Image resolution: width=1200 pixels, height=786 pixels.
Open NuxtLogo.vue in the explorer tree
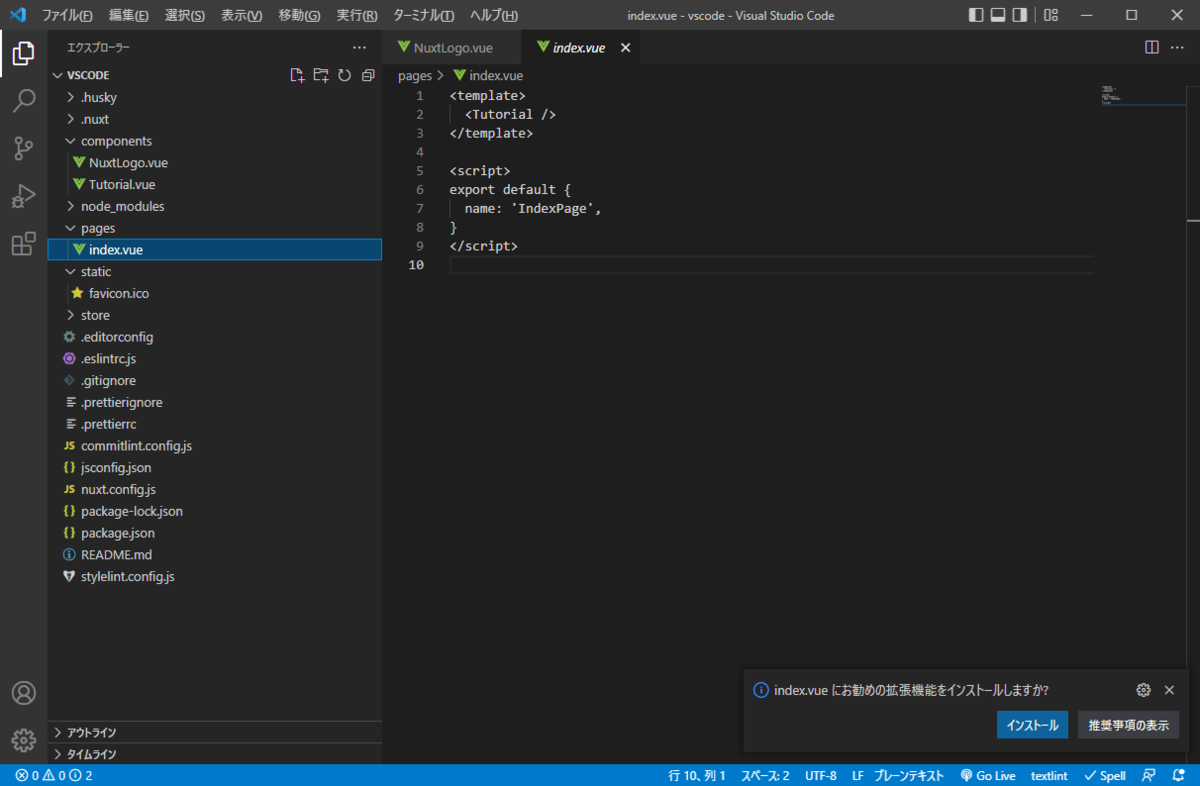215,162
